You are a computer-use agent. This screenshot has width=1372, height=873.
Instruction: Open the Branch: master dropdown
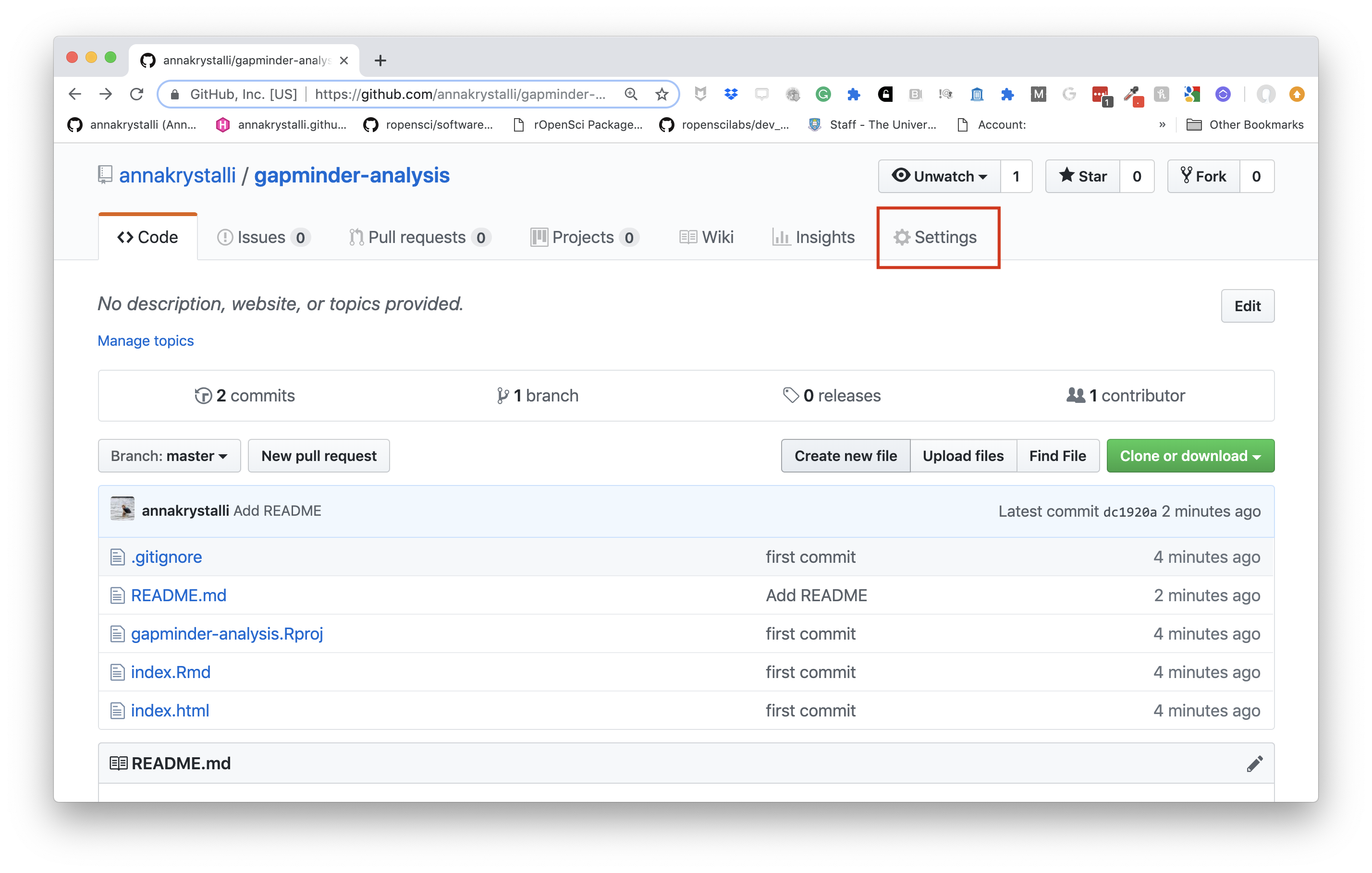point(169,456)
